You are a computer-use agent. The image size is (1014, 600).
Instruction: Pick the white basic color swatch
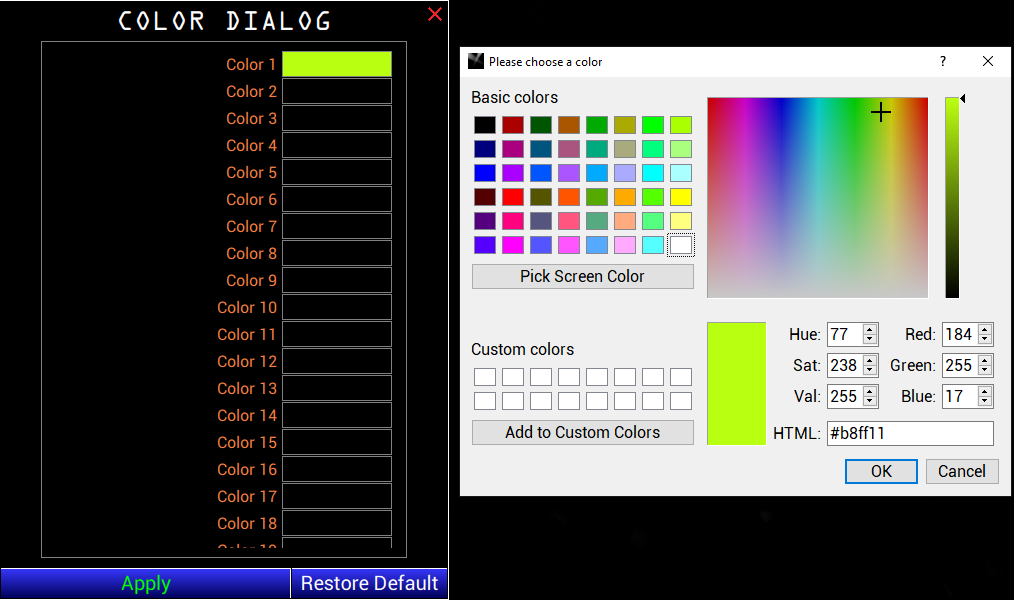click(x=681, y=245)
